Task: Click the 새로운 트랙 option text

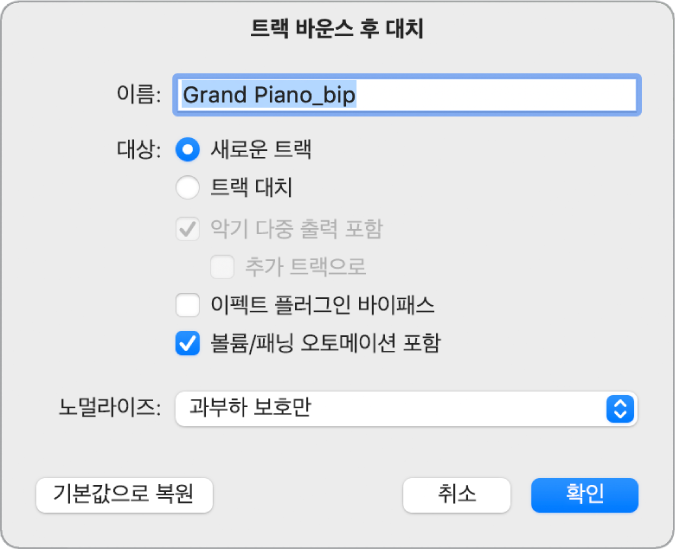Action: [x=261, y=151]
